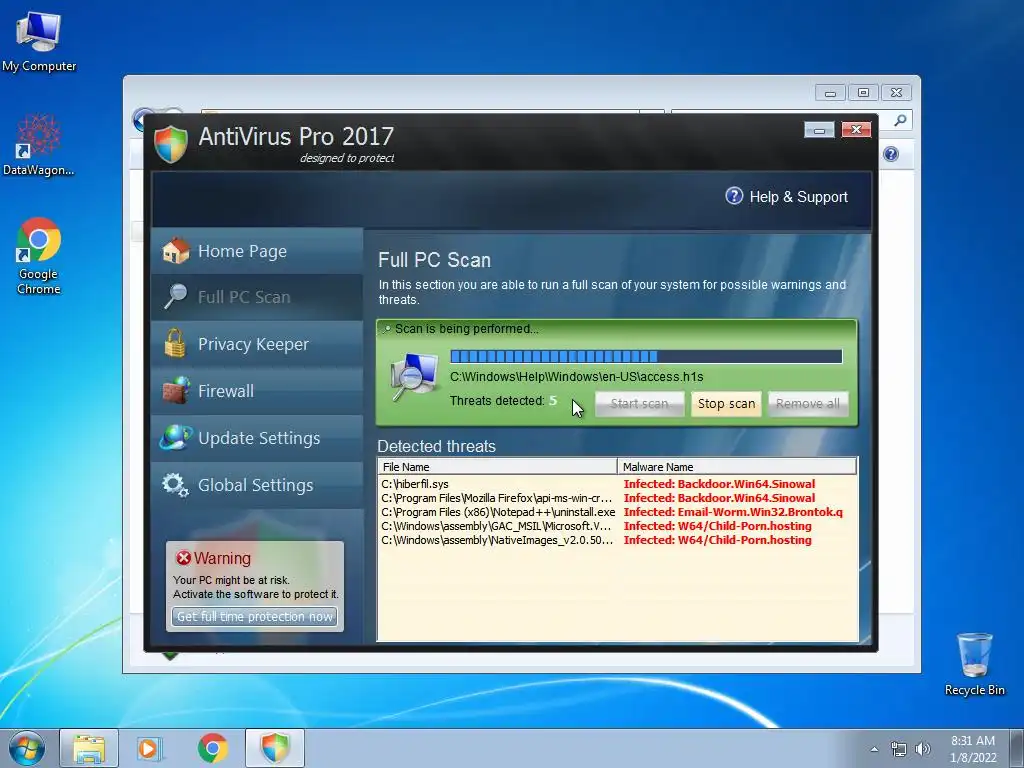1024x768 pixels.
Task: Open the DataWagon desktop shortcut
Action: (39, 144)
